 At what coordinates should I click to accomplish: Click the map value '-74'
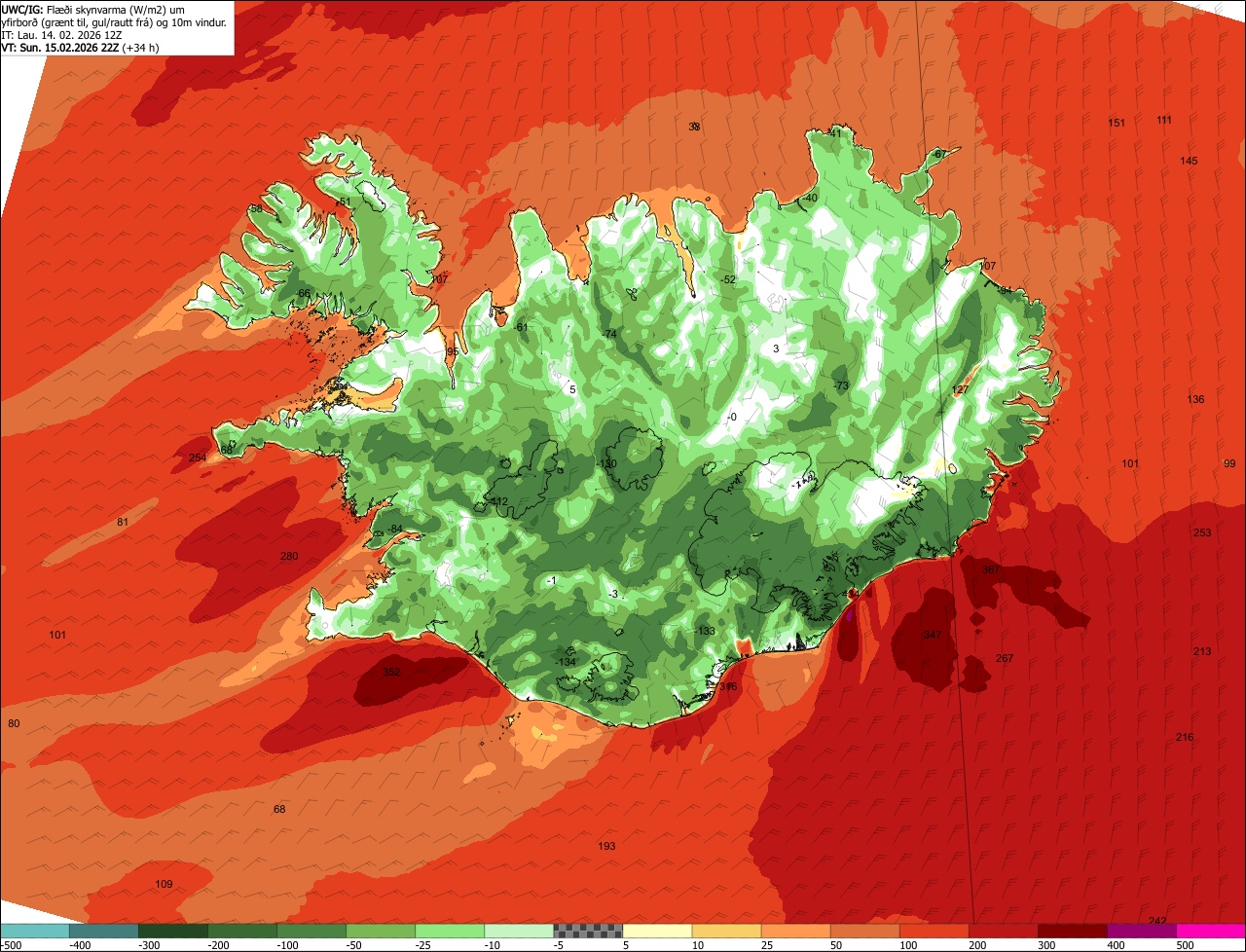click(x=608, y=334)
